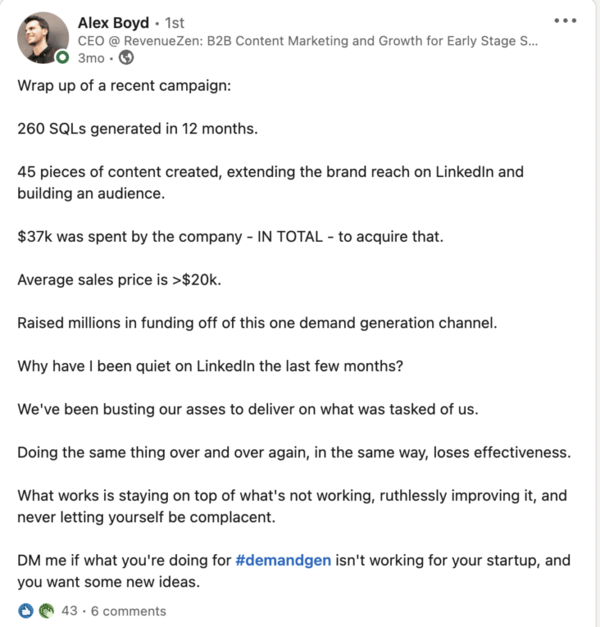Click the green clapping Celebrate reaction icon
This screenshot has width=600, height=627.
click(44, 610)
